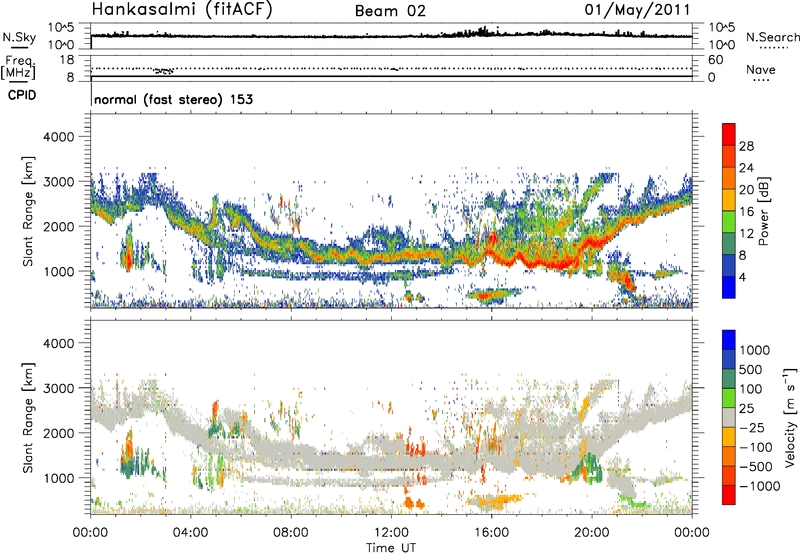Viewport: 800px width, 554px height.
Task: Click the yellow-orange segment of Velocity colorbar
Action: [x=729, y=437]
